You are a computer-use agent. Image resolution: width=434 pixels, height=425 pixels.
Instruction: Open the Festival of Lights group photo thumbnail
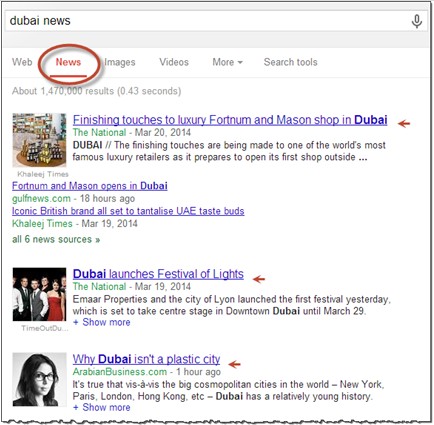(x=39, y=294)
